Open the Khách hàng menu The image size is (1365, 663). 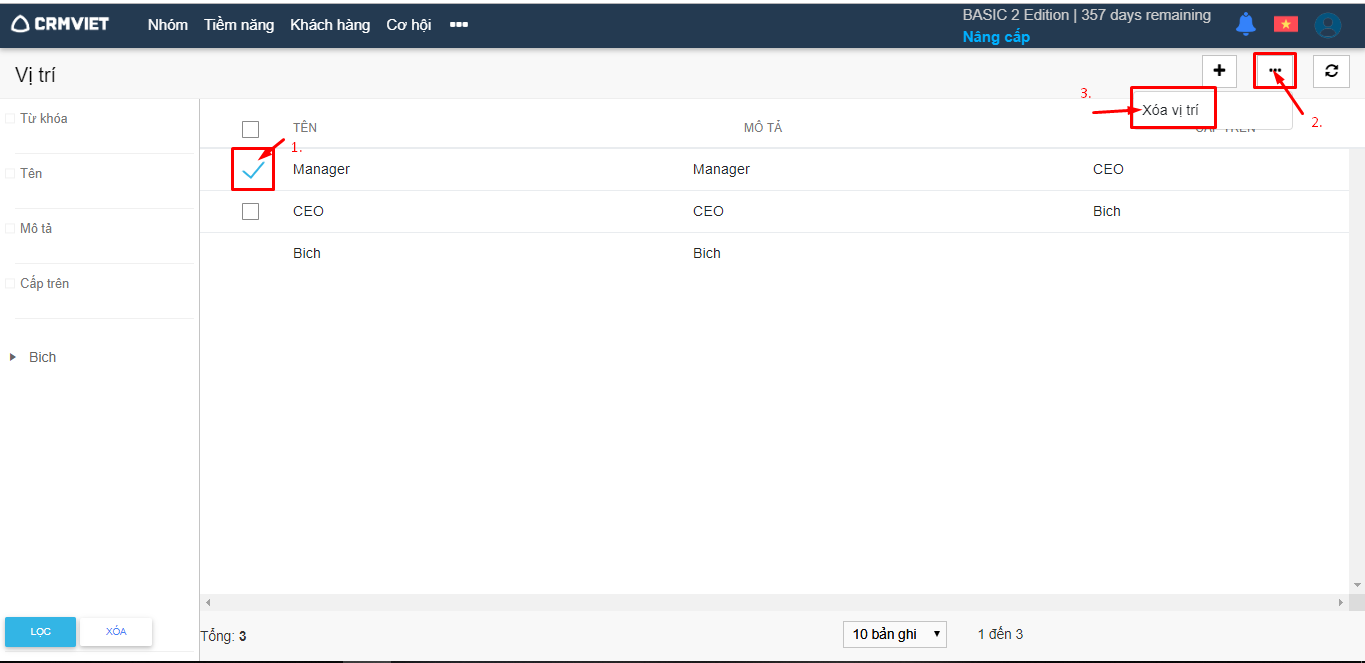click(x=330, y=25)
